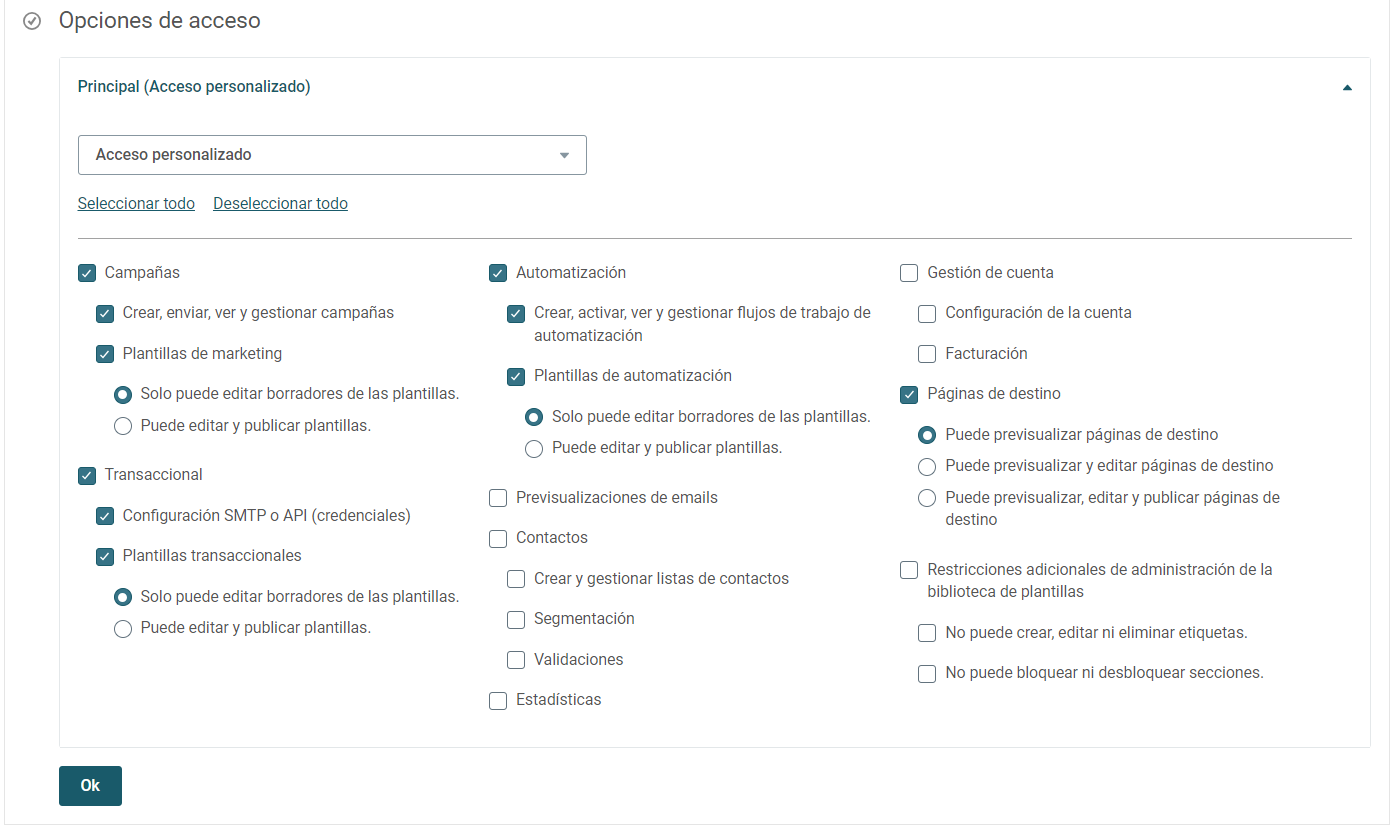Click the Seleccionar todo link
Viewport: 1398px width, 832px height.
click(x=136, y=204)
